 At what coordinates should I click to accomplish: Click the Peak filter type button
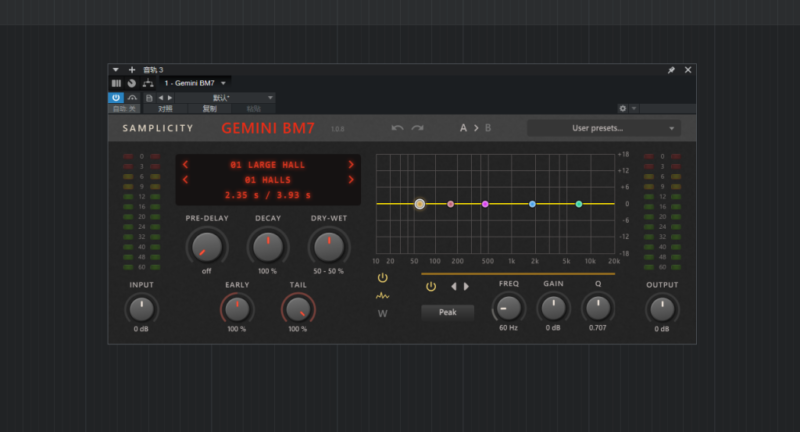pos(447,312)
